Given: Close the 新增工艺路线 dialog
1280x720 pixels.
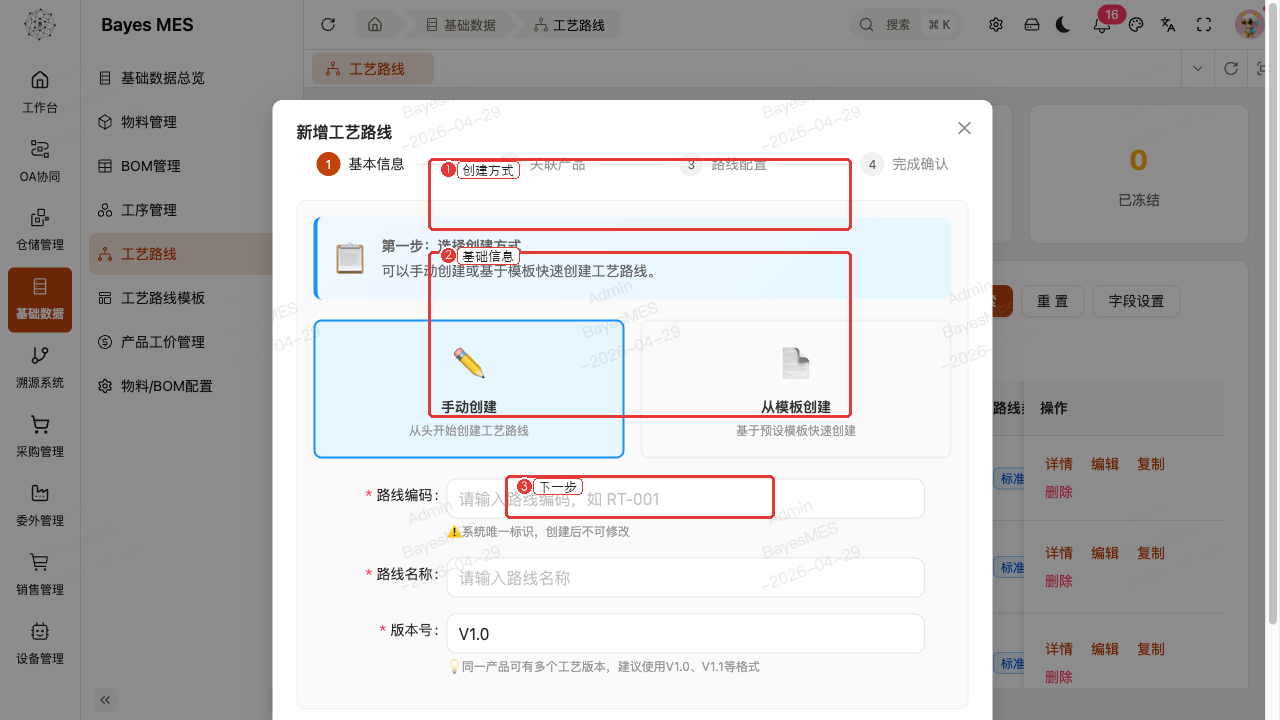Looking at the screenshot, I should pyautogui.click(x=964, y=128).
